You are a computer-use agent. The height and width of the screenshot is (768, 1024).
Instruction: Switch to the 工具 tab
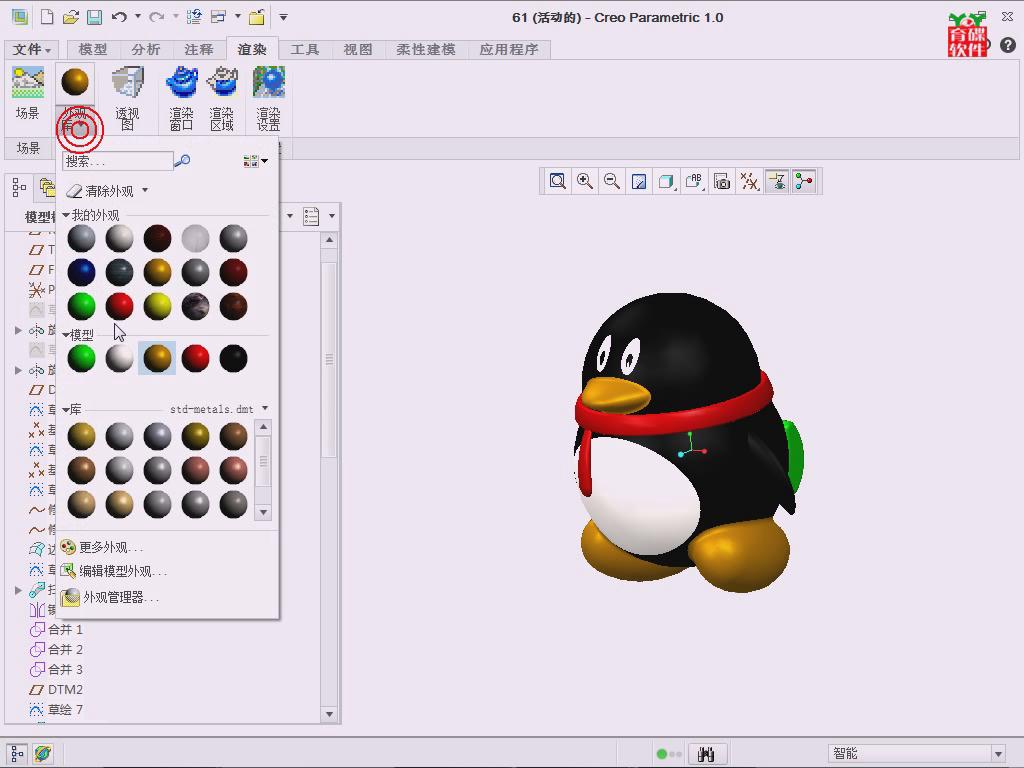point(304,49)
